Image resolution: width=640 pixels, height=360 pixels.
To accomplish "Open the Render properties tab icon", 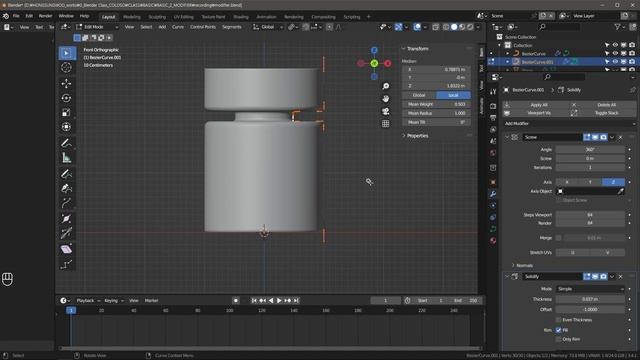I will click(x=493, y=106).
